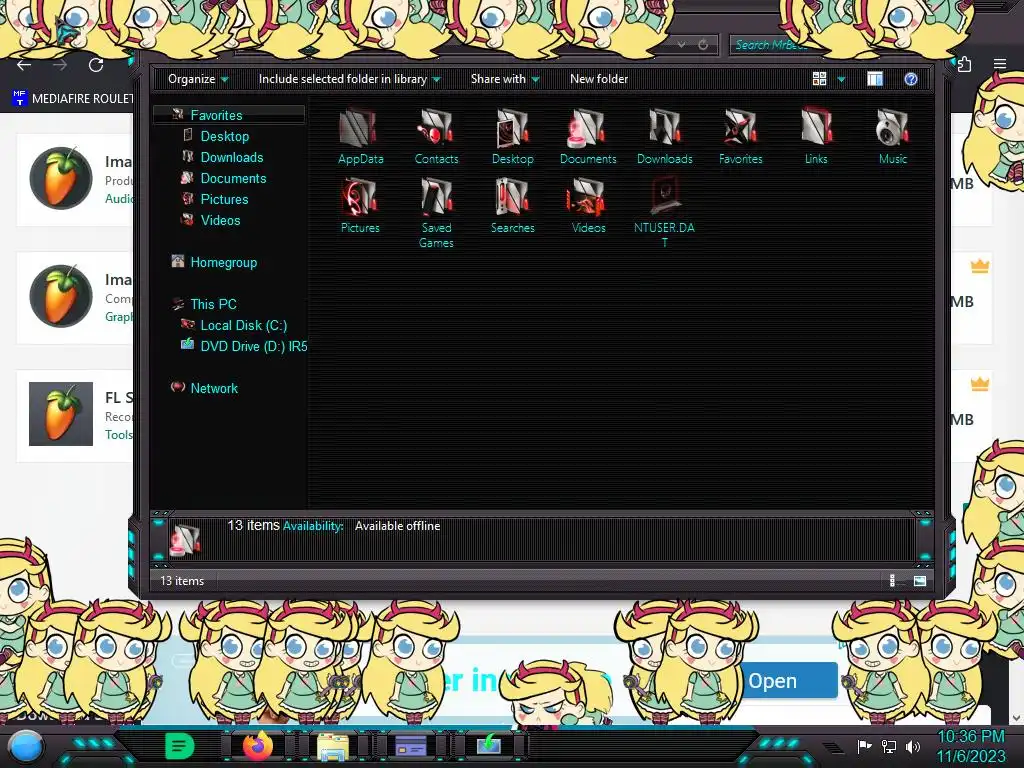Open the green notes app in taskbar
The image size is (1024, 768).
coord(180,746)
